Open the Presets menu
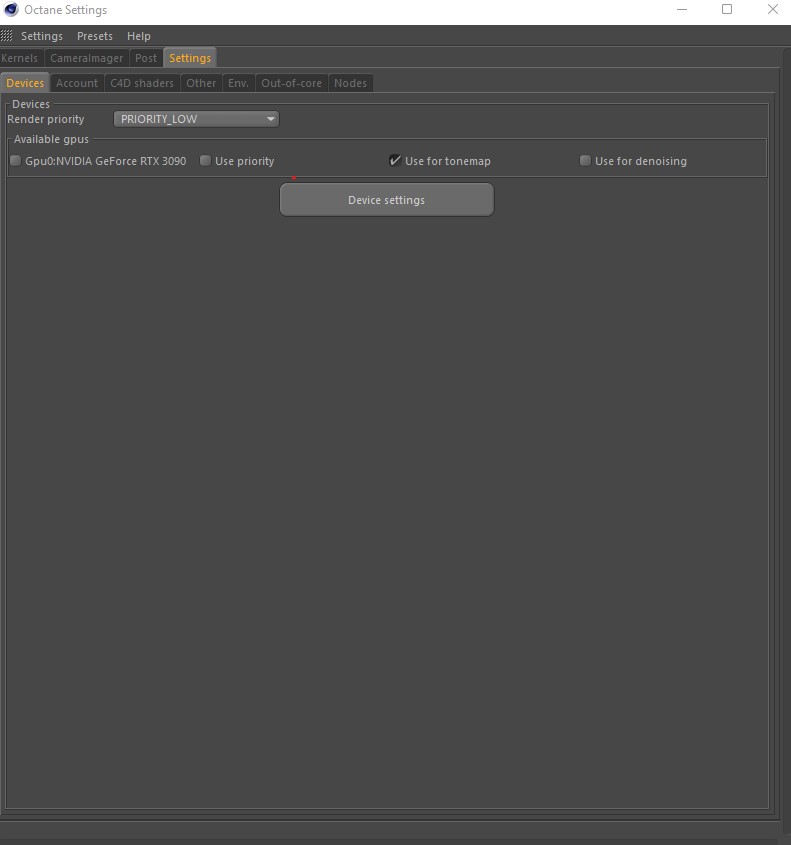The image size is (791, 845). 95,36
